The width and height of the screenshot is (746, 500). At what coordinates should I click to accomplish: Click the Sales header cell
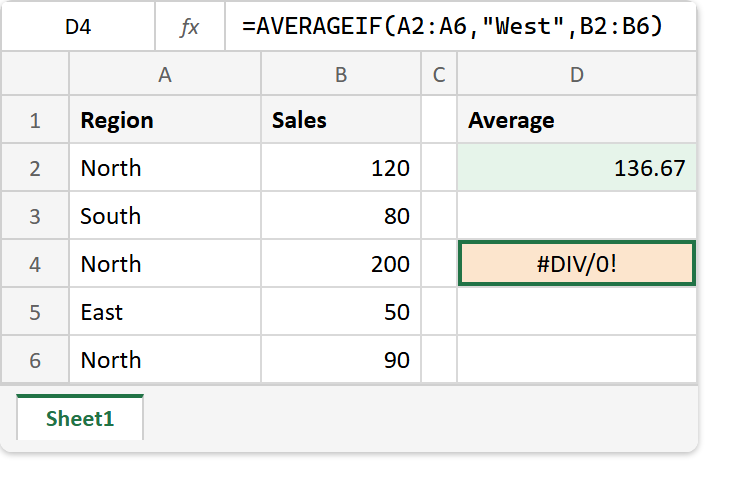[x=341, y=120]
